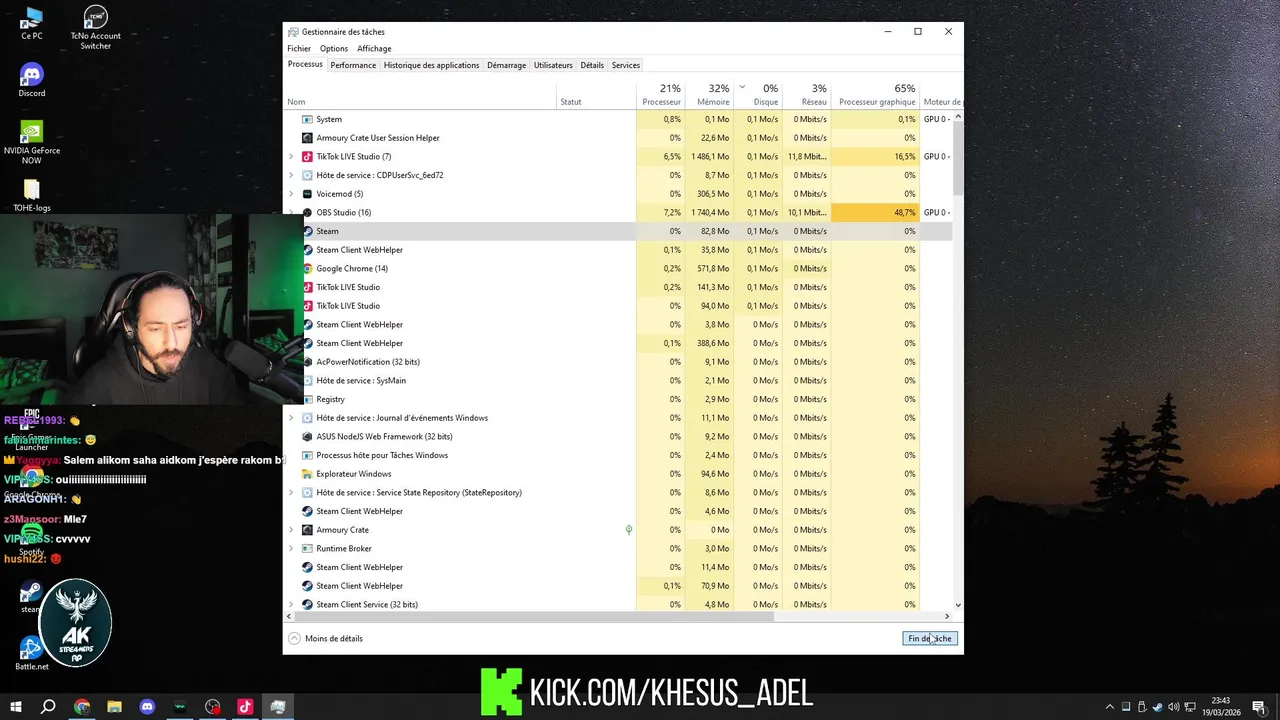The image size is (1280, 720).
Task: Click the scroll-down arrow of process list
Action: point(958,605)
